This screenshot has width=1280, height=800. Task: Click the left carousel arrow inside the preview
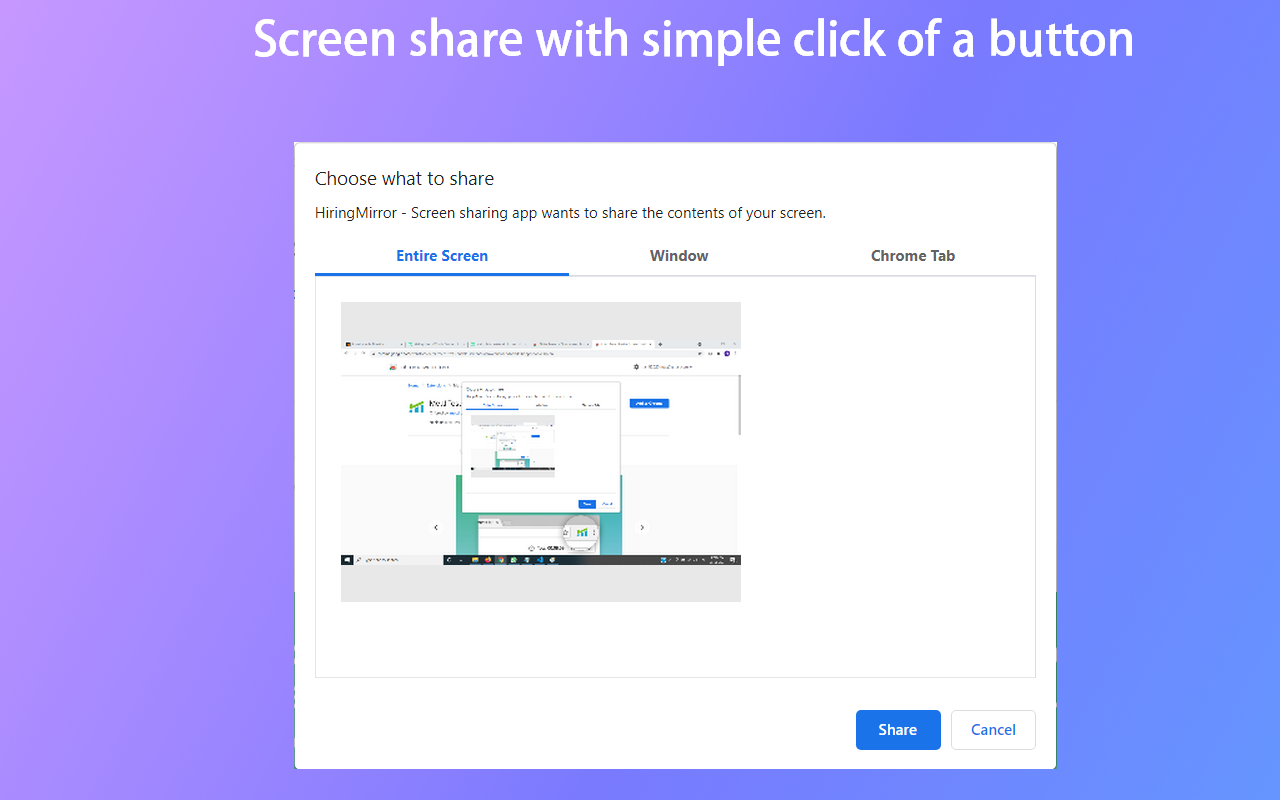(436, 527)
